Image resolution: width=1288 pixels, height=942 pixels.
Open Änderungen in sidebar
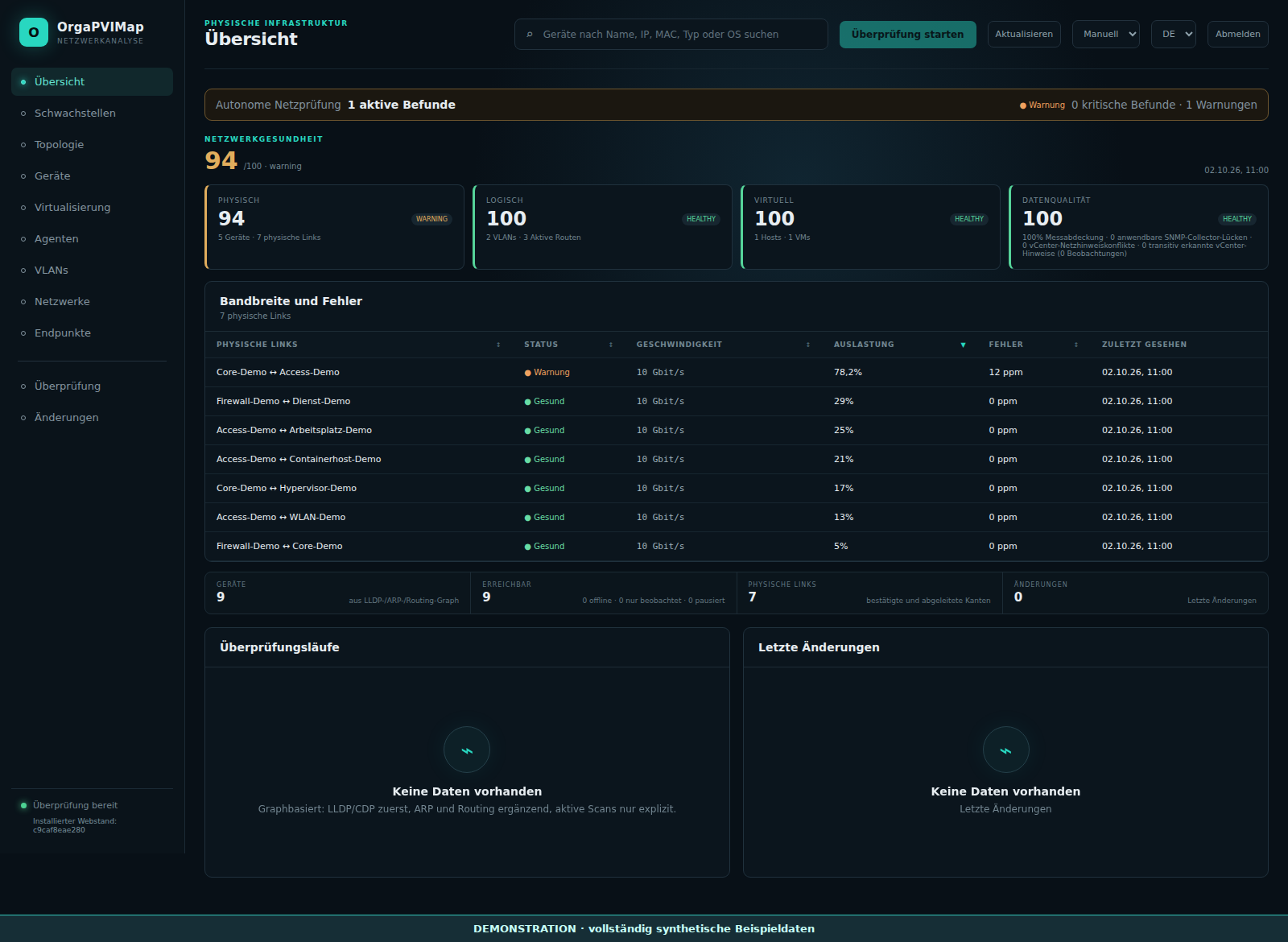[x=92, y=418]
